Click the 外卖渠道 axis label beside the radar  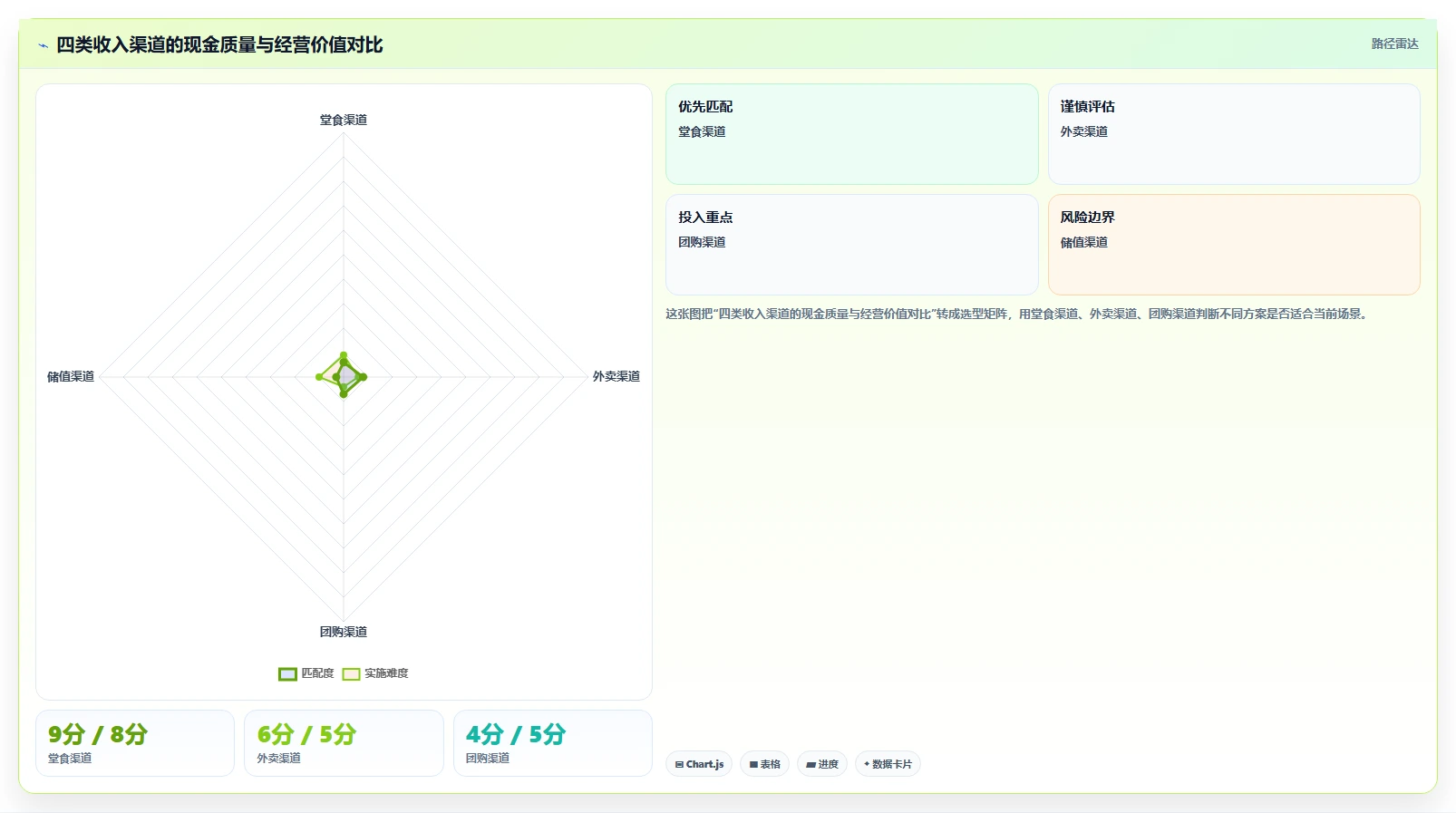[x=616, y=376]
